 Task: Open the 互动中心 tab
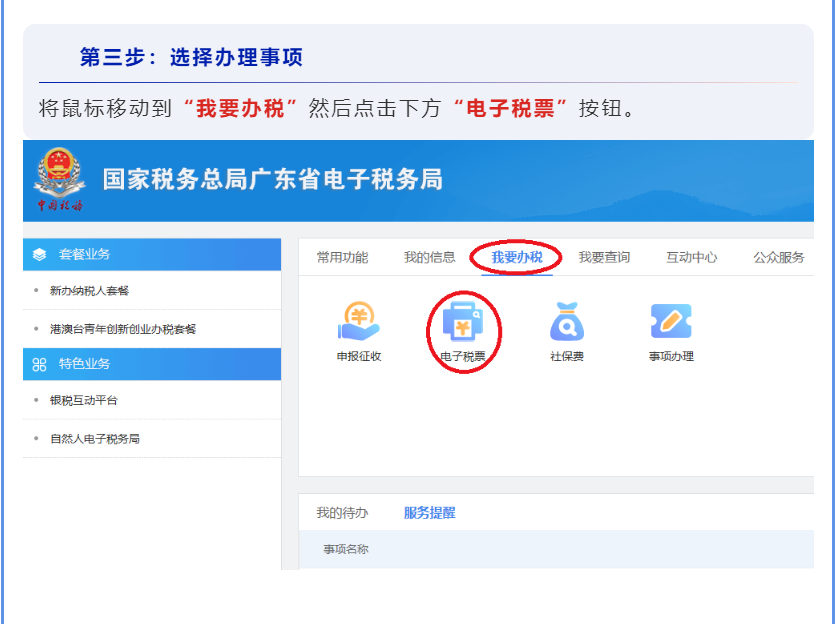click(691, 258)
